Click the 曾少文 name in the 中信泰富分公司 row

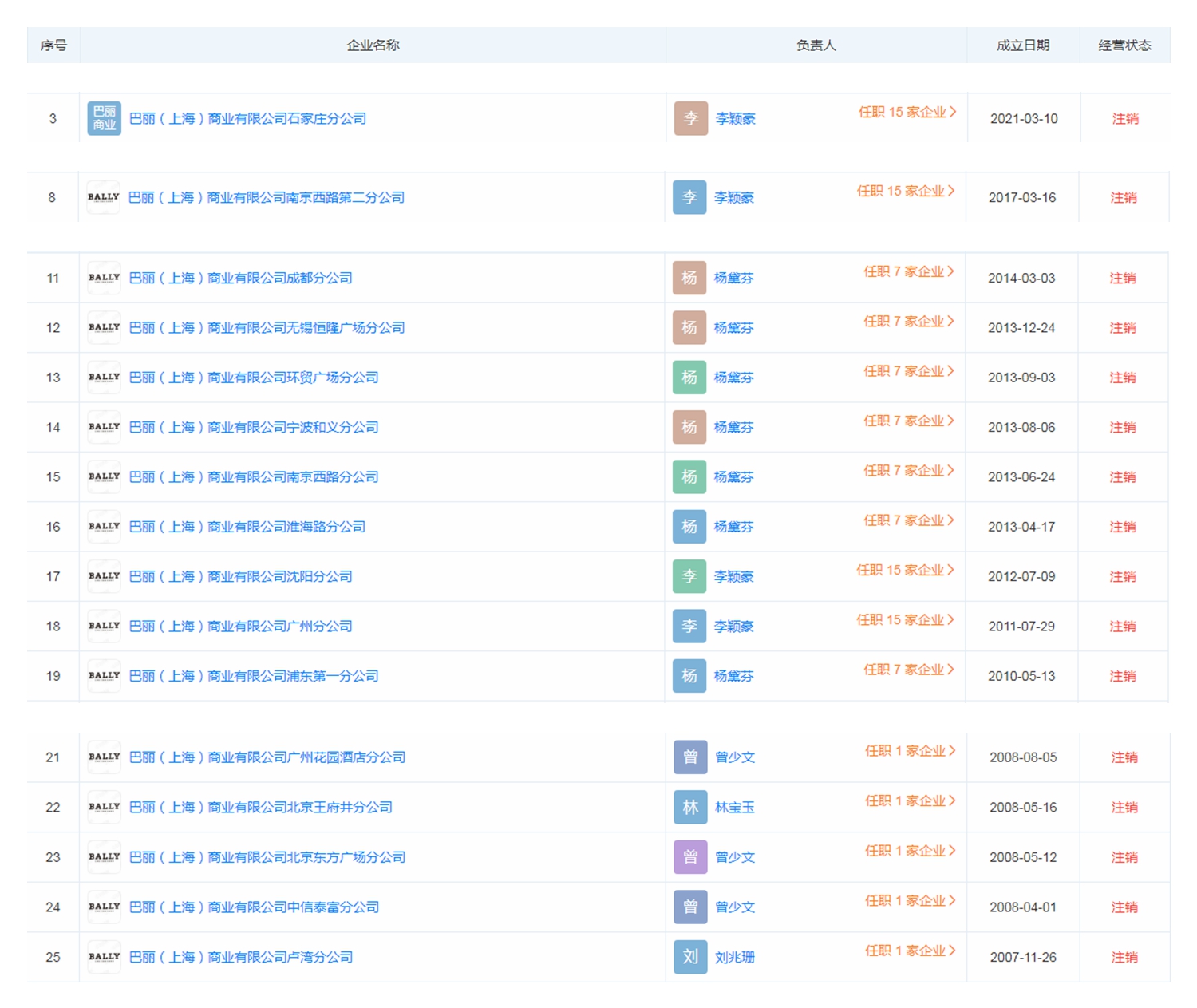pyautogui.click(x=735, y=907)
